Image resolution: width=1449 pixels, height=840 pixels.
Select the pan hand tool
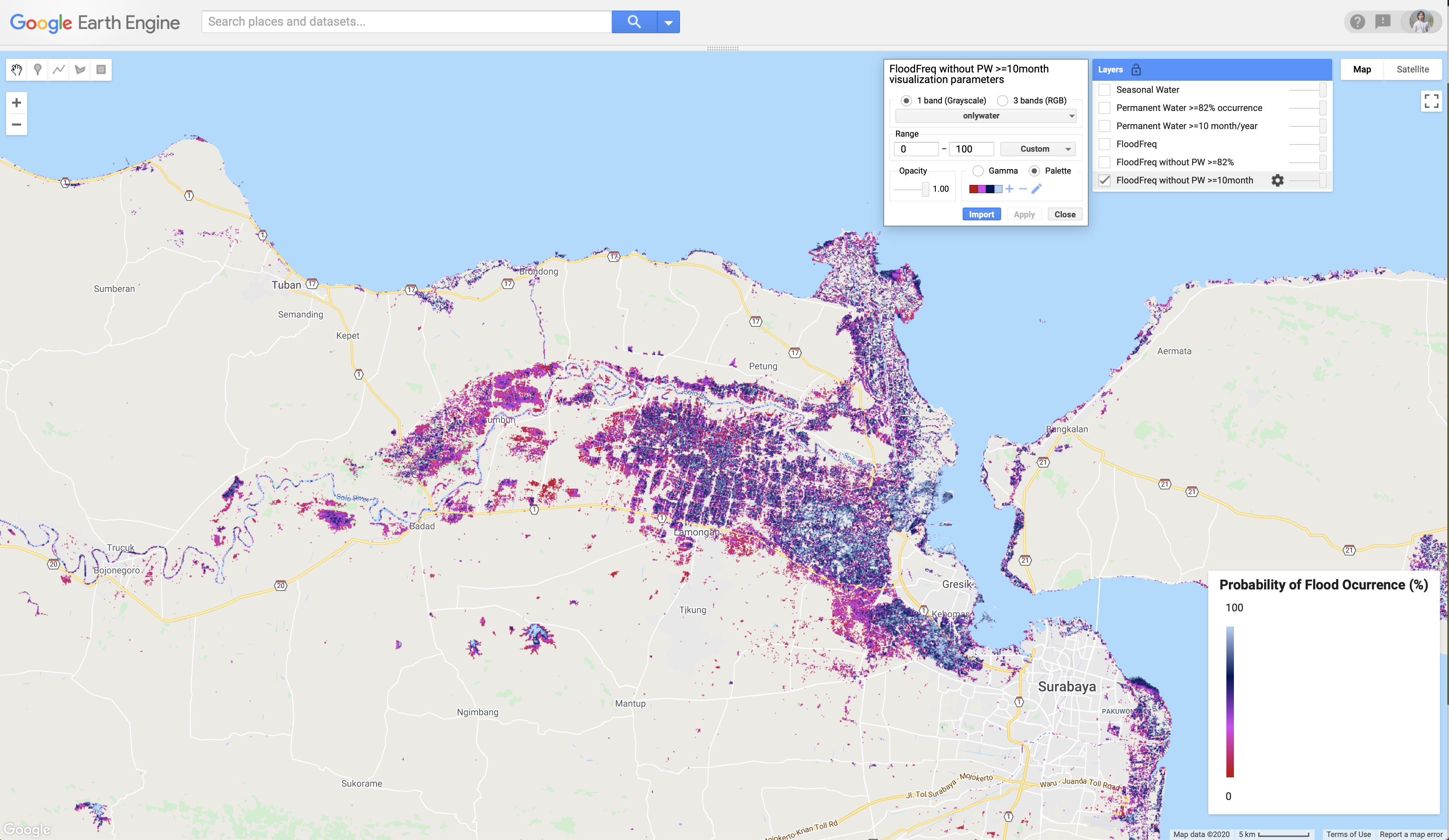click(x=17, y=69)
